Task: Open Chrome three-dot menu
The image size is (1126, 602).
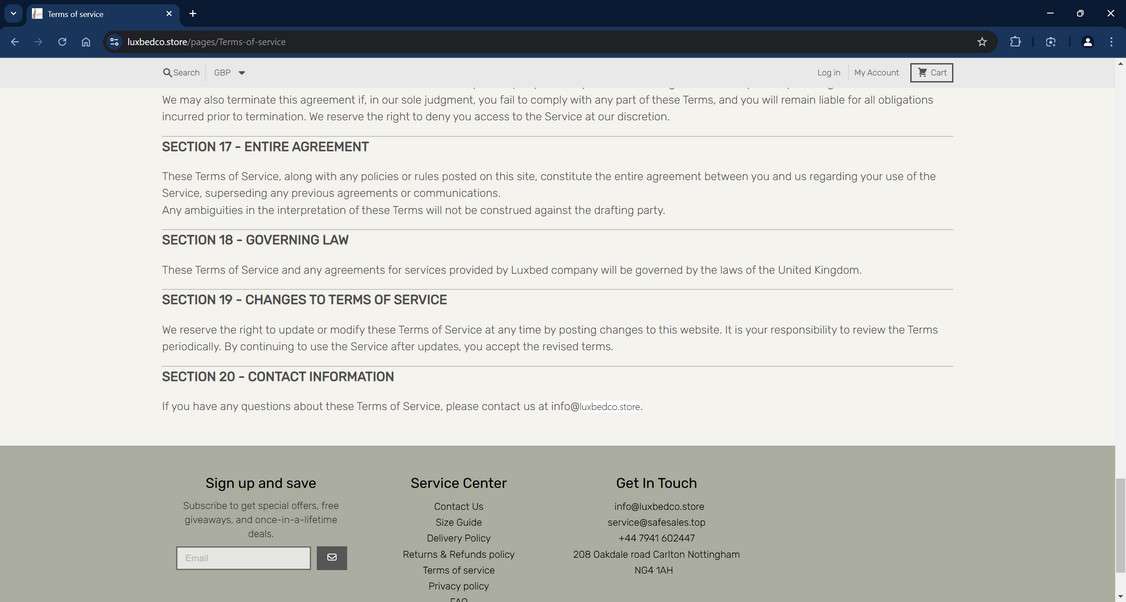Action: pos(1111,42)
